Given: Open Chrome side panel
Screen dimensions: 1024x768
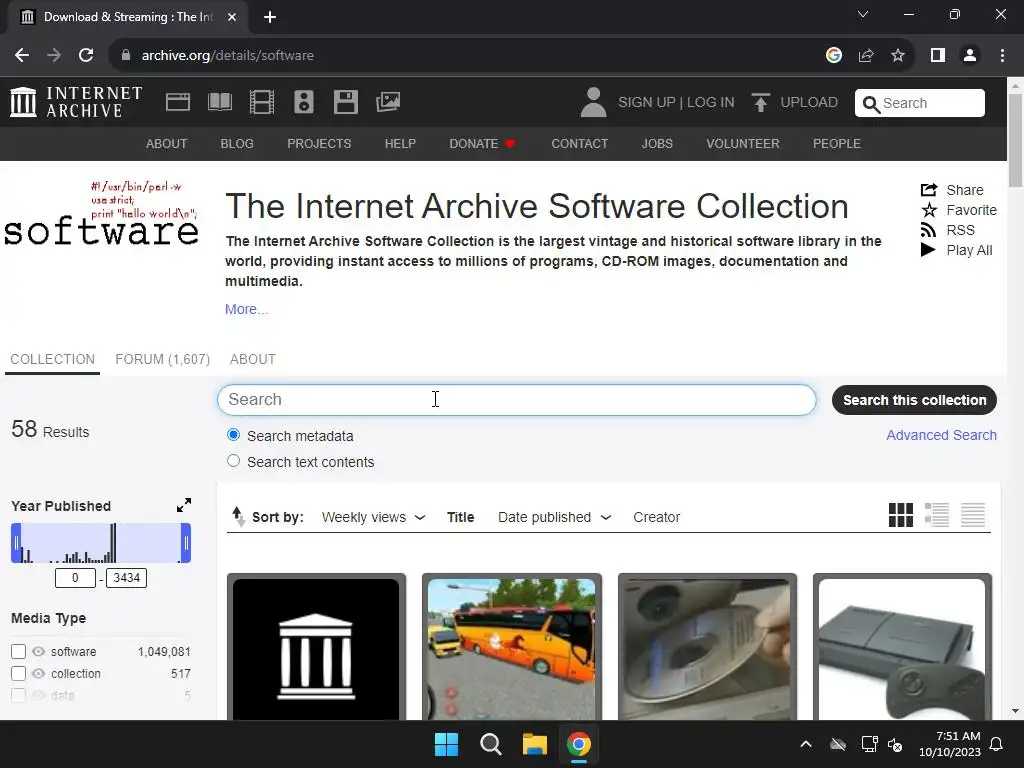Looking at the screenshot, I should 938,56.
